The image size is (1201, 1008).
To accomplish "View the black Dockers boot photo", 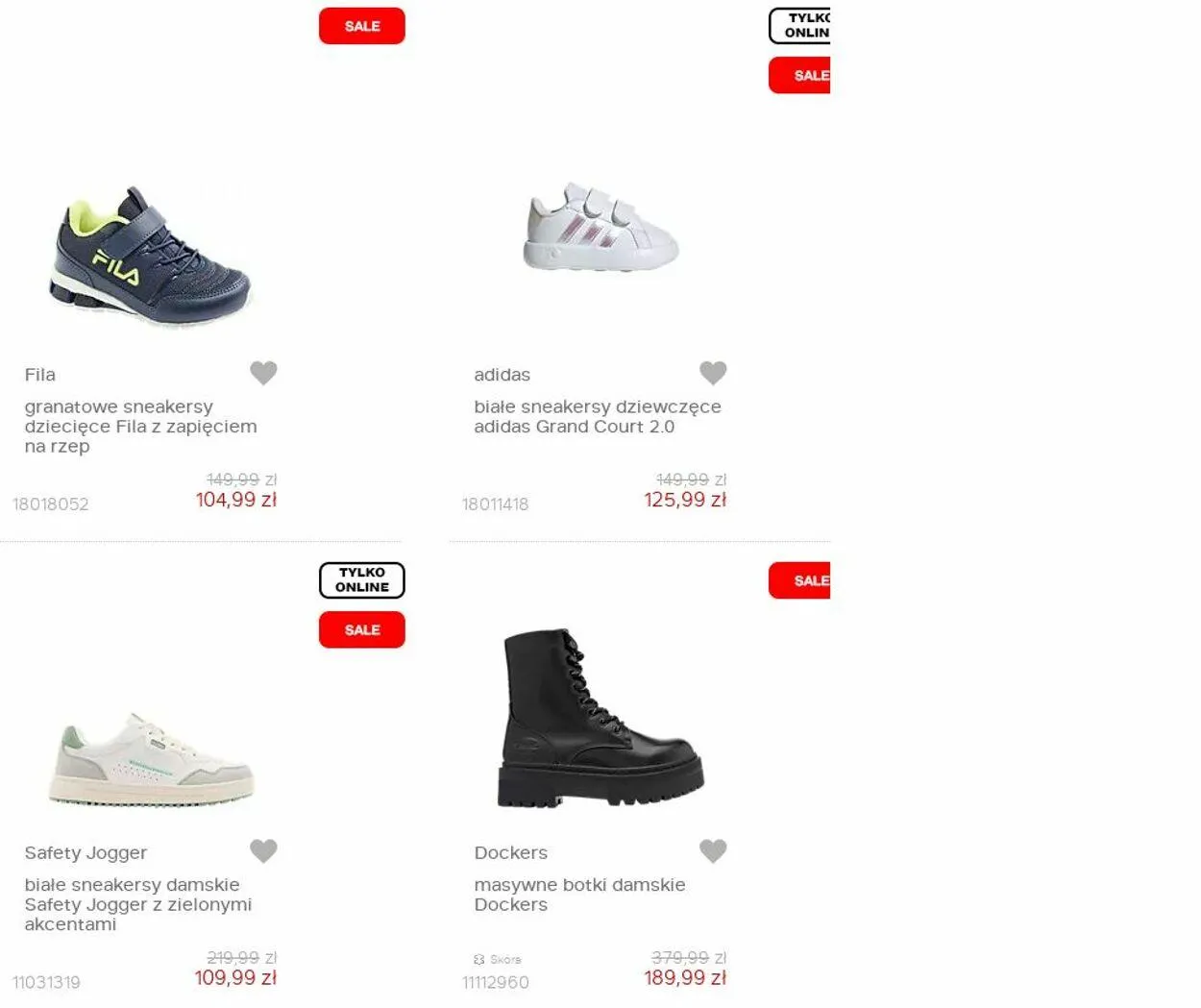I will 600,718.
